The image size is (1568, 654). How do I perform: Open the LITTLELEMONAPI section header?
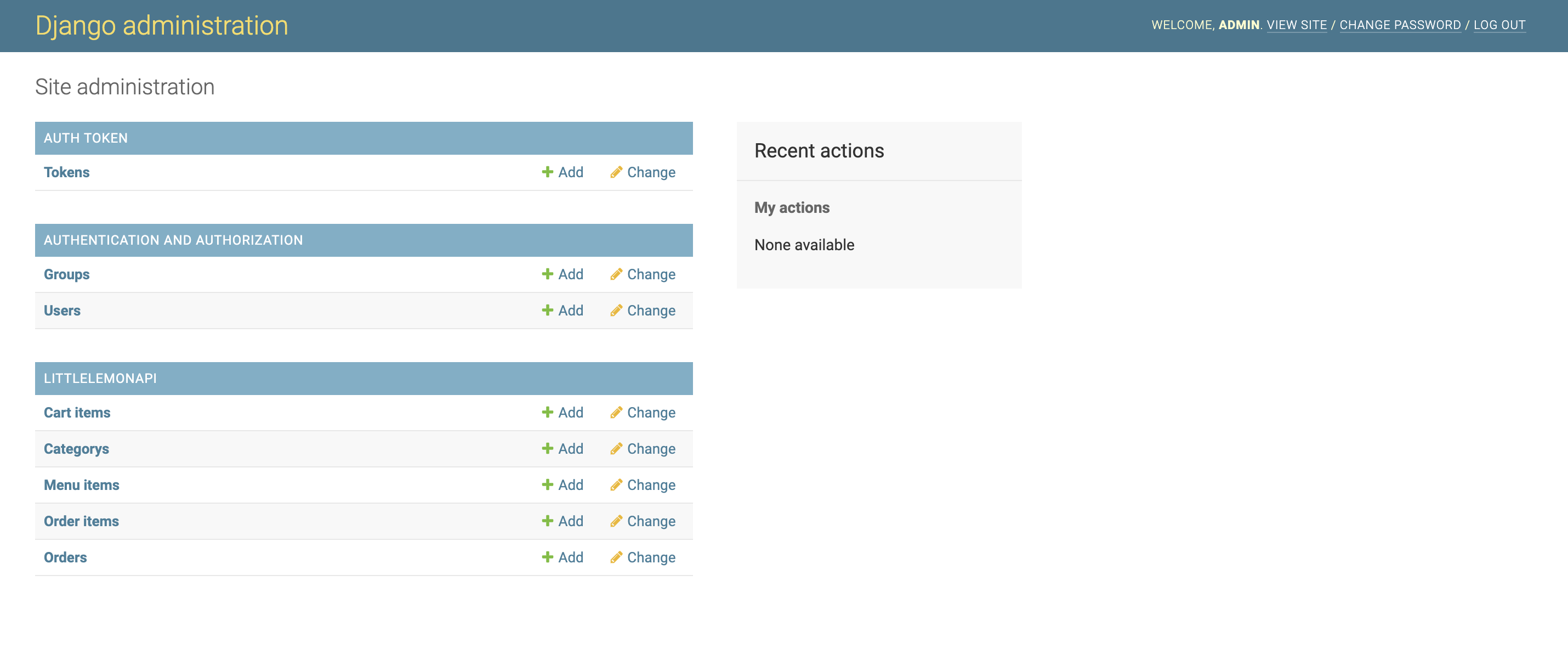coord(100,379)
